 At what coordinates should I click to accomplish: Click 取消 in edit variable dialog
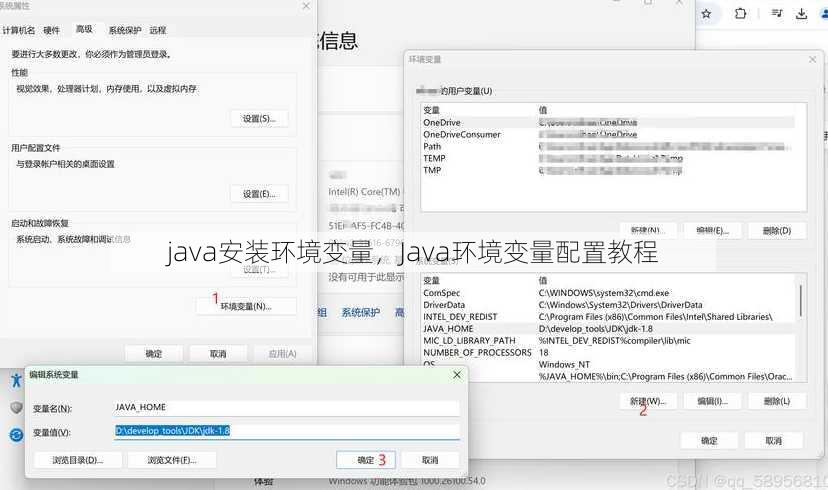(x=430, y=460)
